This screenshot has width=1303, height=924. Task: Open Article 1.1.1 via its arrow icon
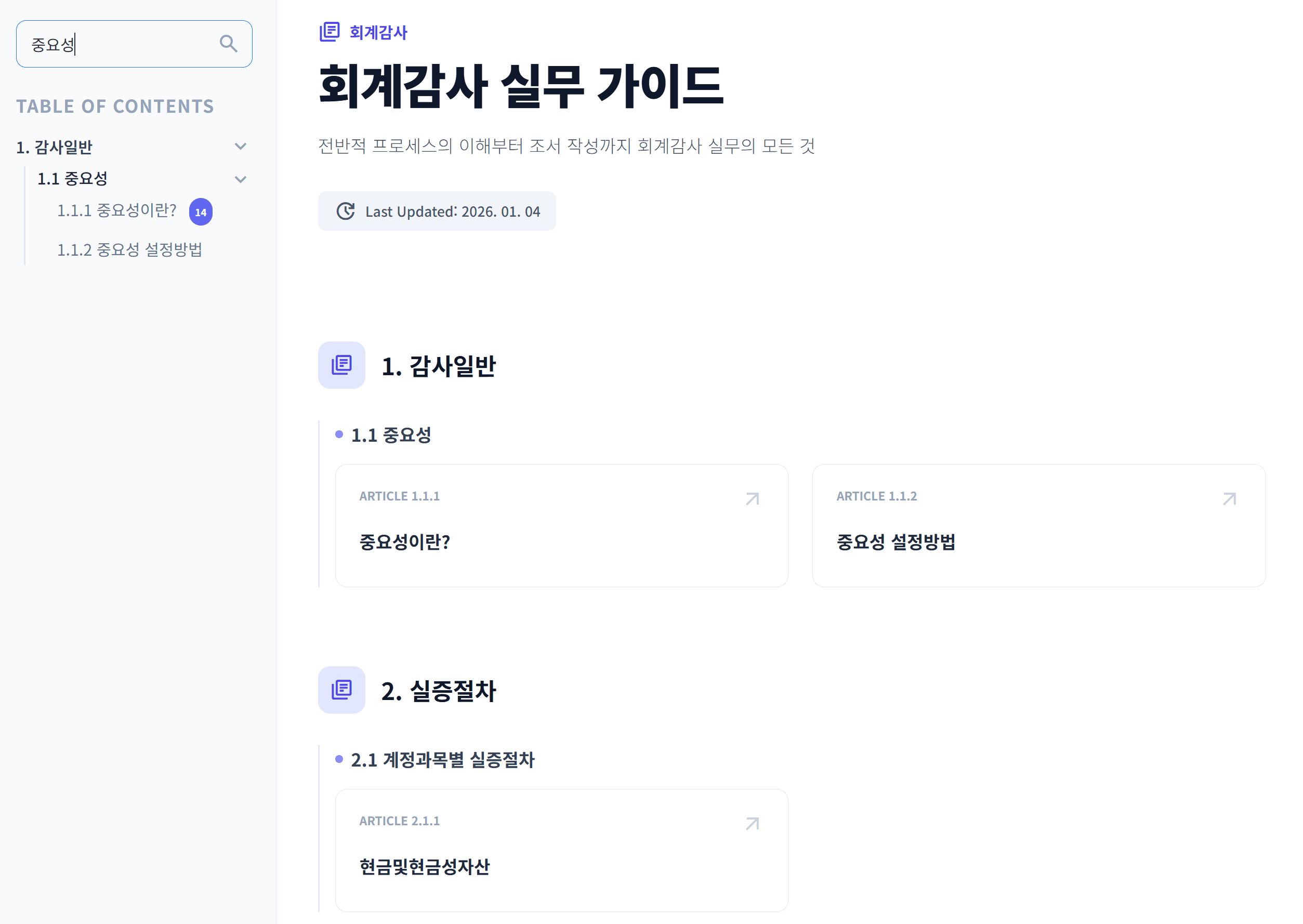(752, 499)
